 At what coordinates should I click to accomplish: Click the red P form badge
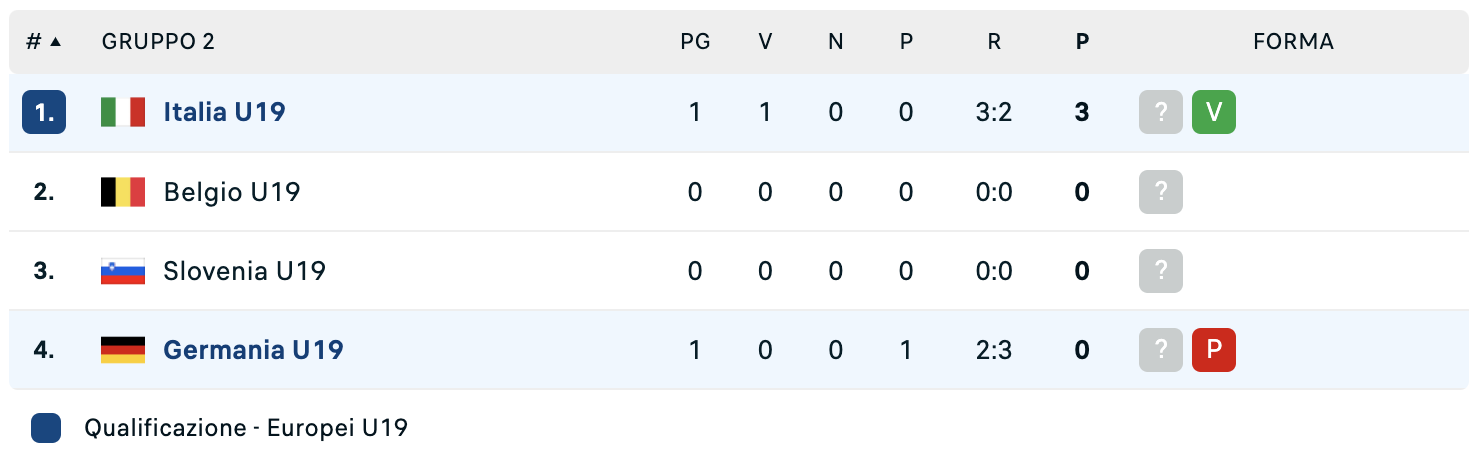coord(1214,350)
